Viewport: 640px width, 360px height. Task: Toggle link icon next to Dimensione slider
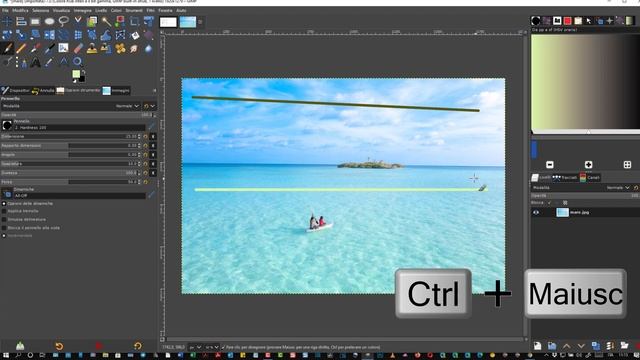pos(153,136)
